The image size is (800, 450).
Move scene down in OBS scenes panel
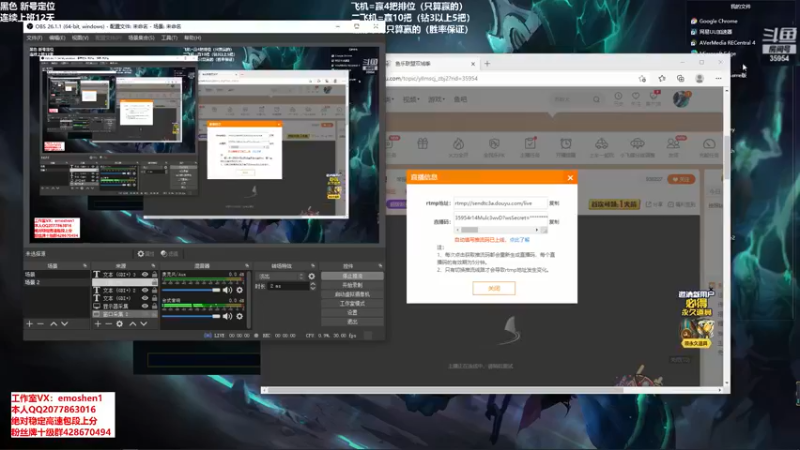(64, 324)
